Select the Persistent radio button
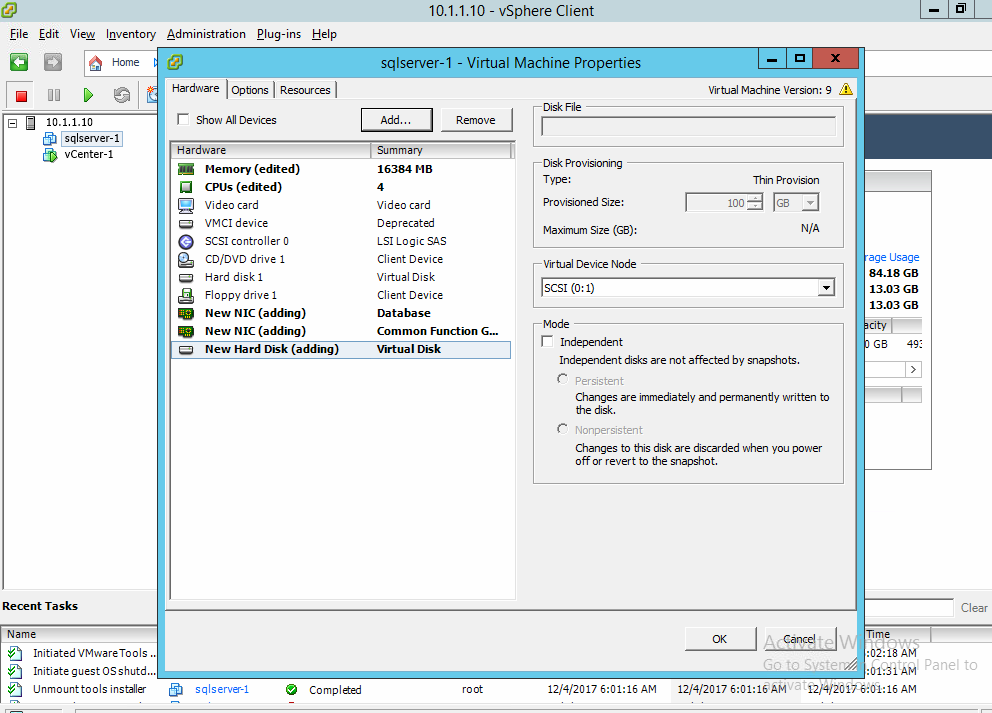992x713 pixels. (562, 379)
